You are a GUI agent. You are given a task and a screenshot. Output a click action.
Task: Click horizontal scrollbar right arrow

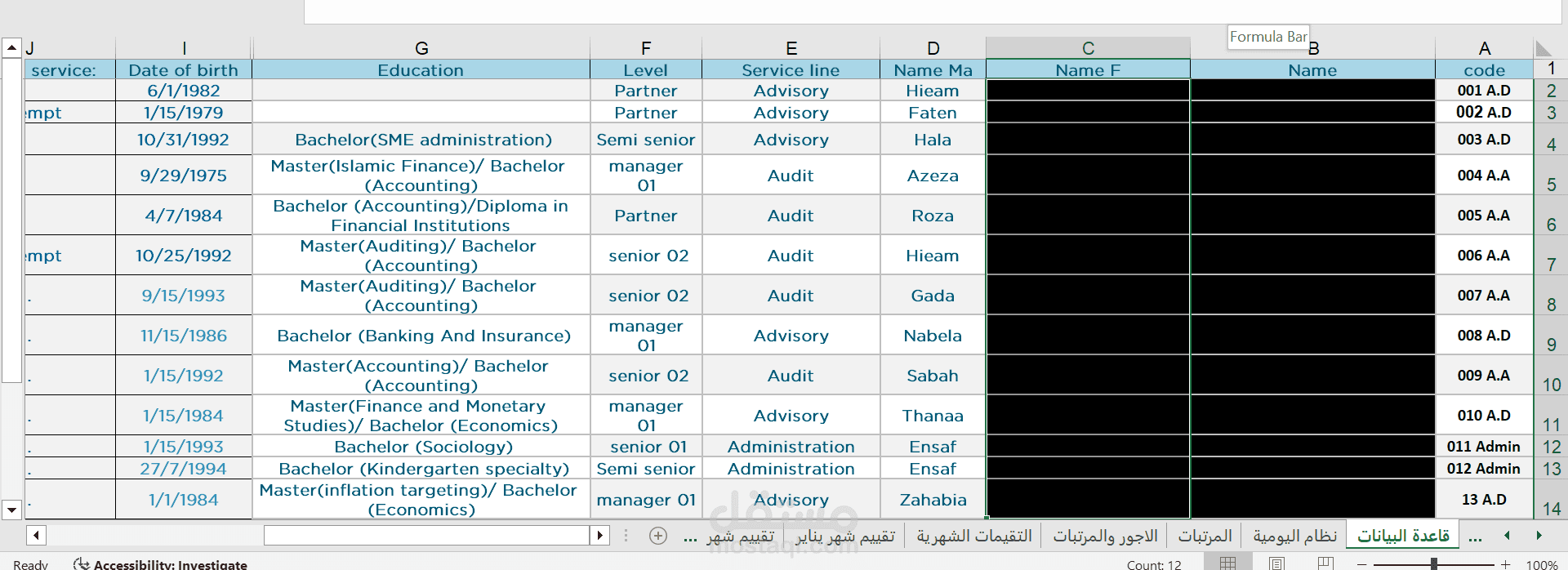point(600,536)
